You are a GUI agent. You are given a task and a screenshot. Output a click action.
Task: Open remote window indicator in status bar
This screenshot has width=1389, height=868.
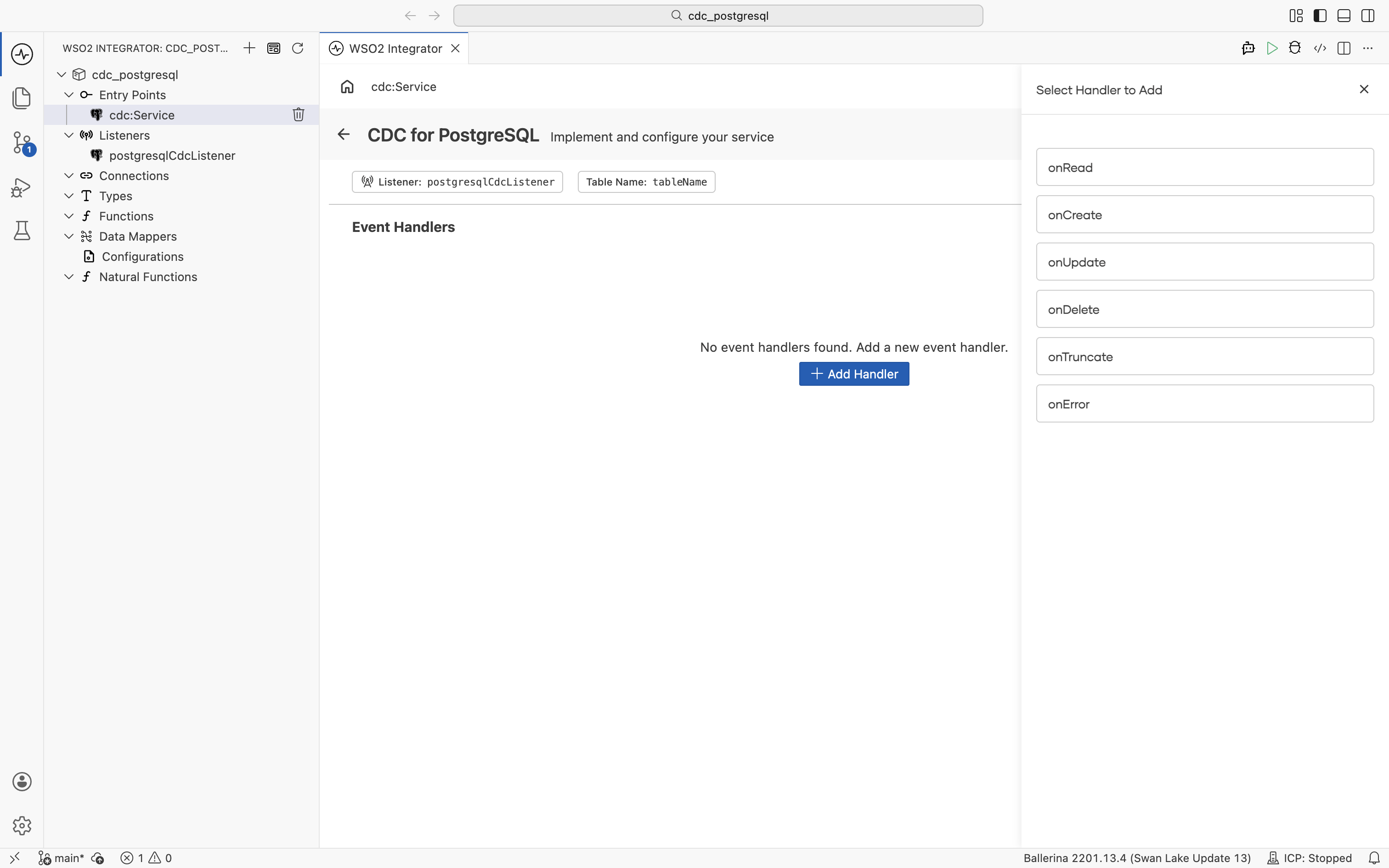tap(15, 858)
